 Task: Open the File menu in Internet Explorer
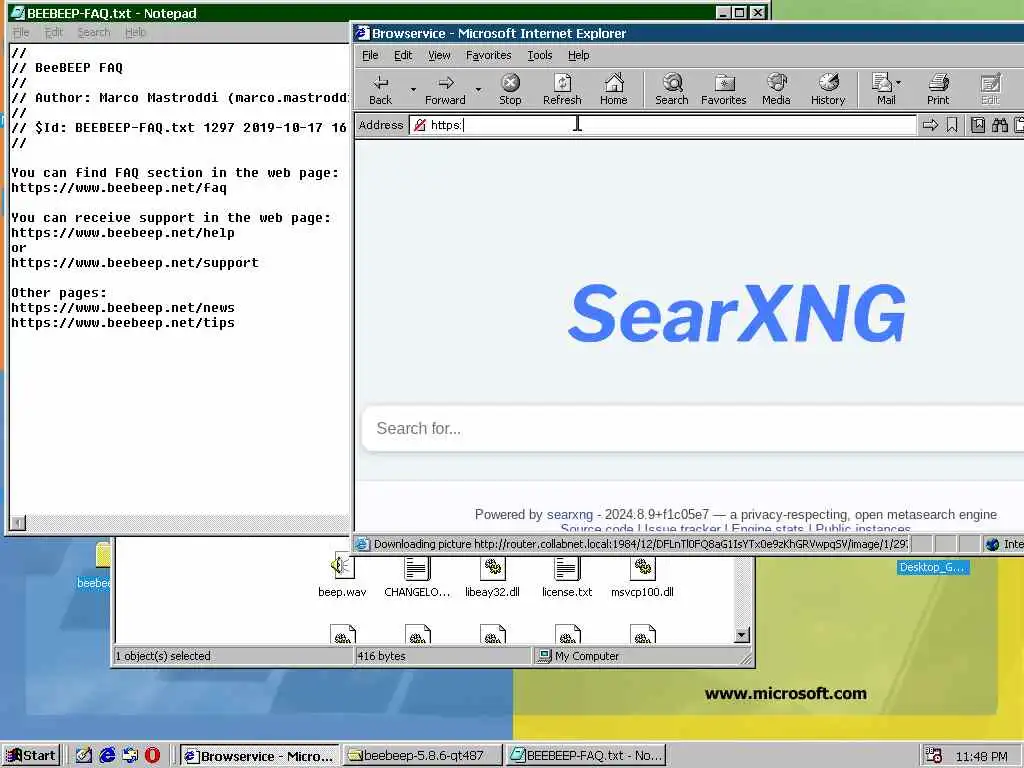click(x=370, y=56)
